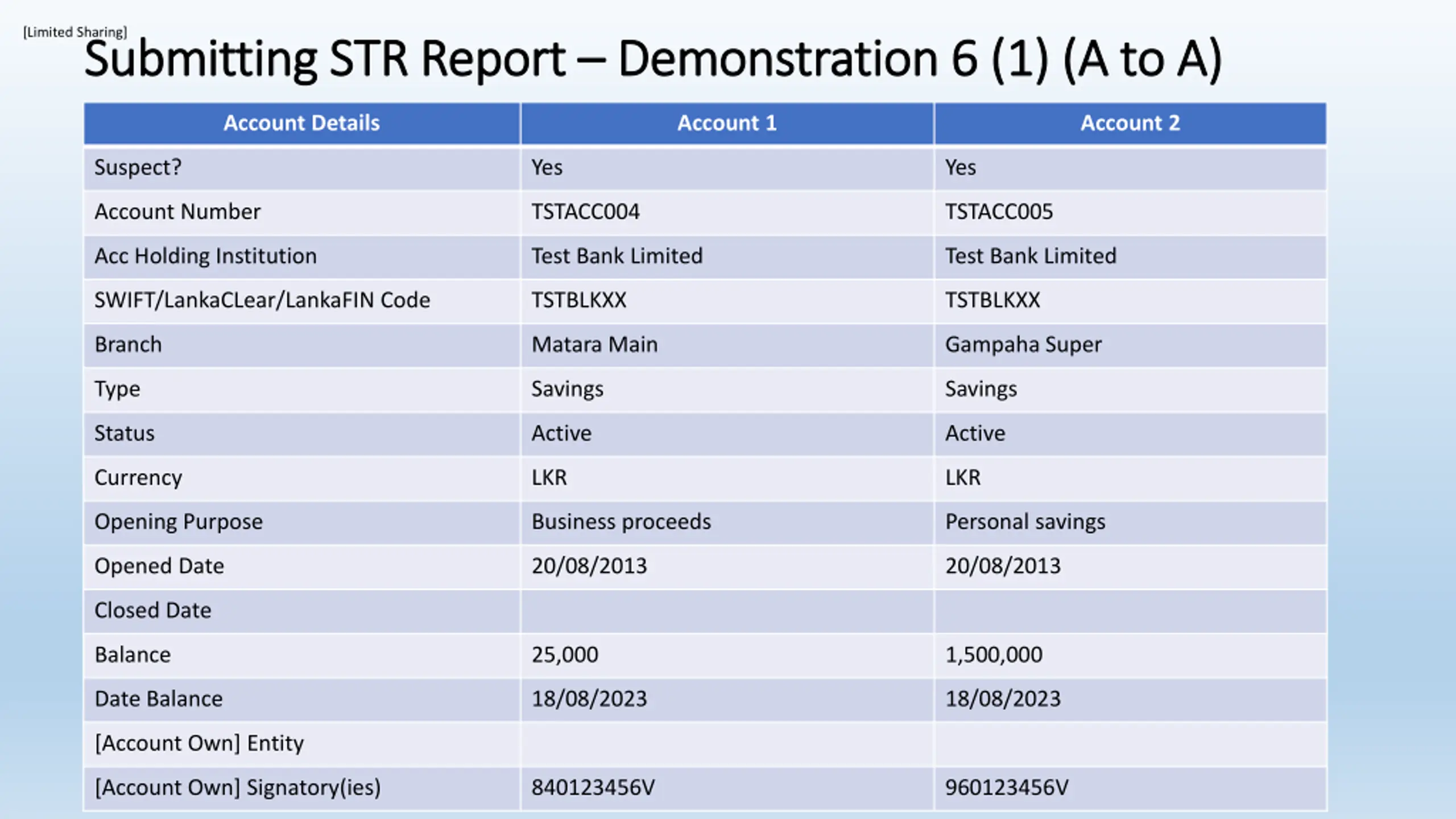Select signatory ID '960123456V'
This screenshot has width=1456, height=819.
click(x=1007, y=788)
